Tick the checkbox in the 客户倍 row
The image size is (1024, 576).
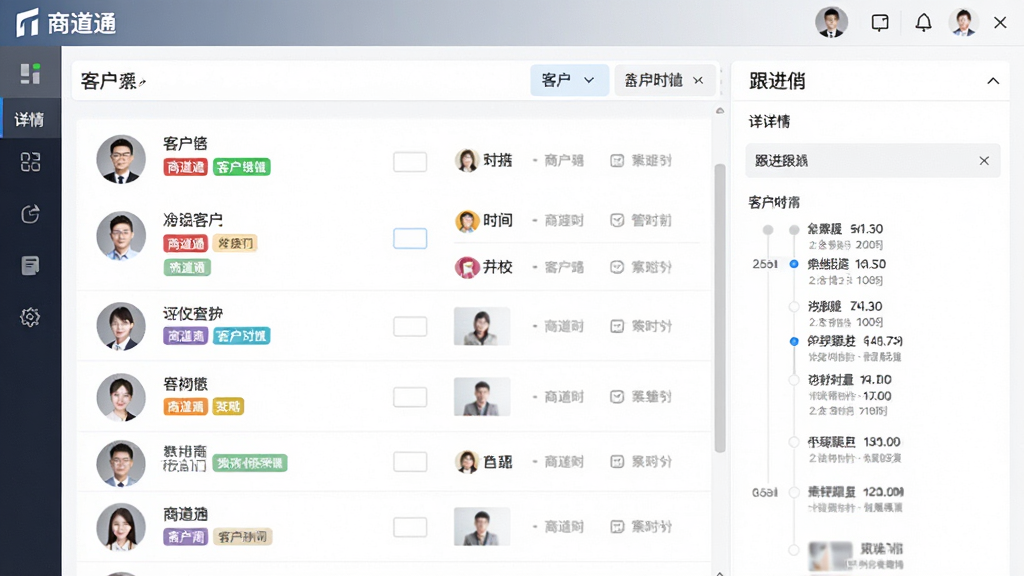[x=410, y=161]
